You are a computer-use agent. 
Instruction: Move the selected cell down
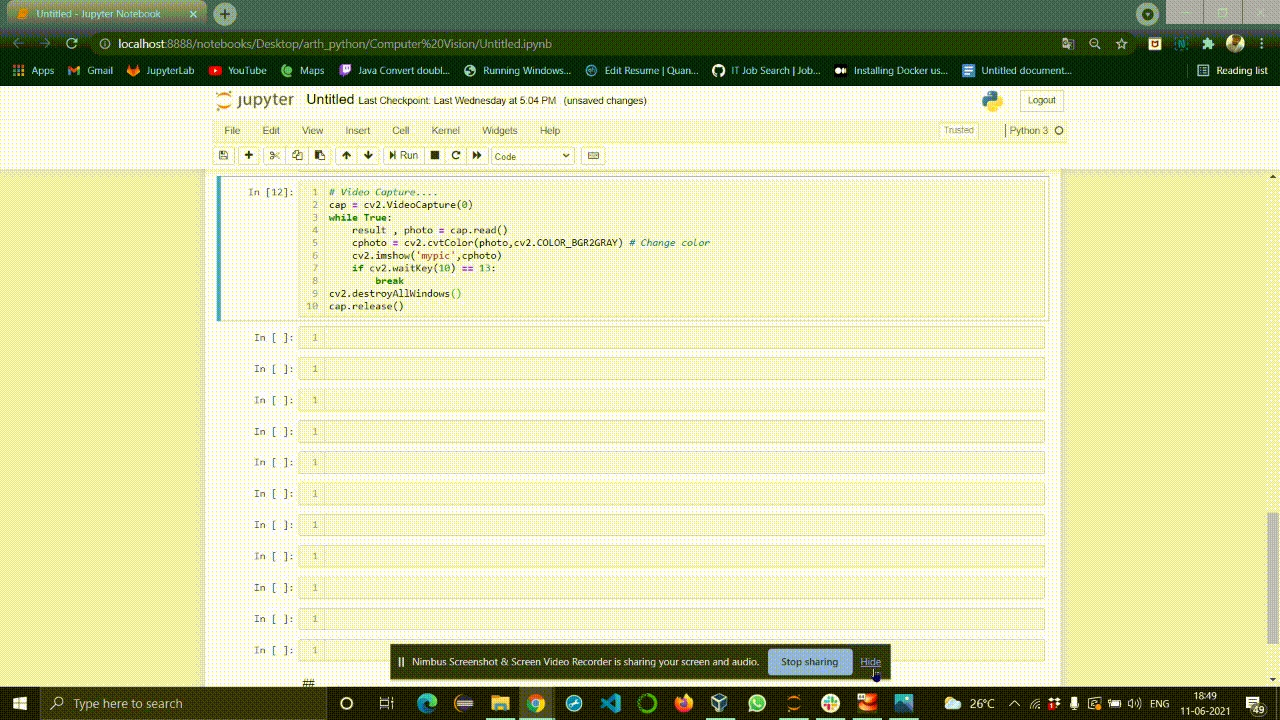tap(368, 156)
